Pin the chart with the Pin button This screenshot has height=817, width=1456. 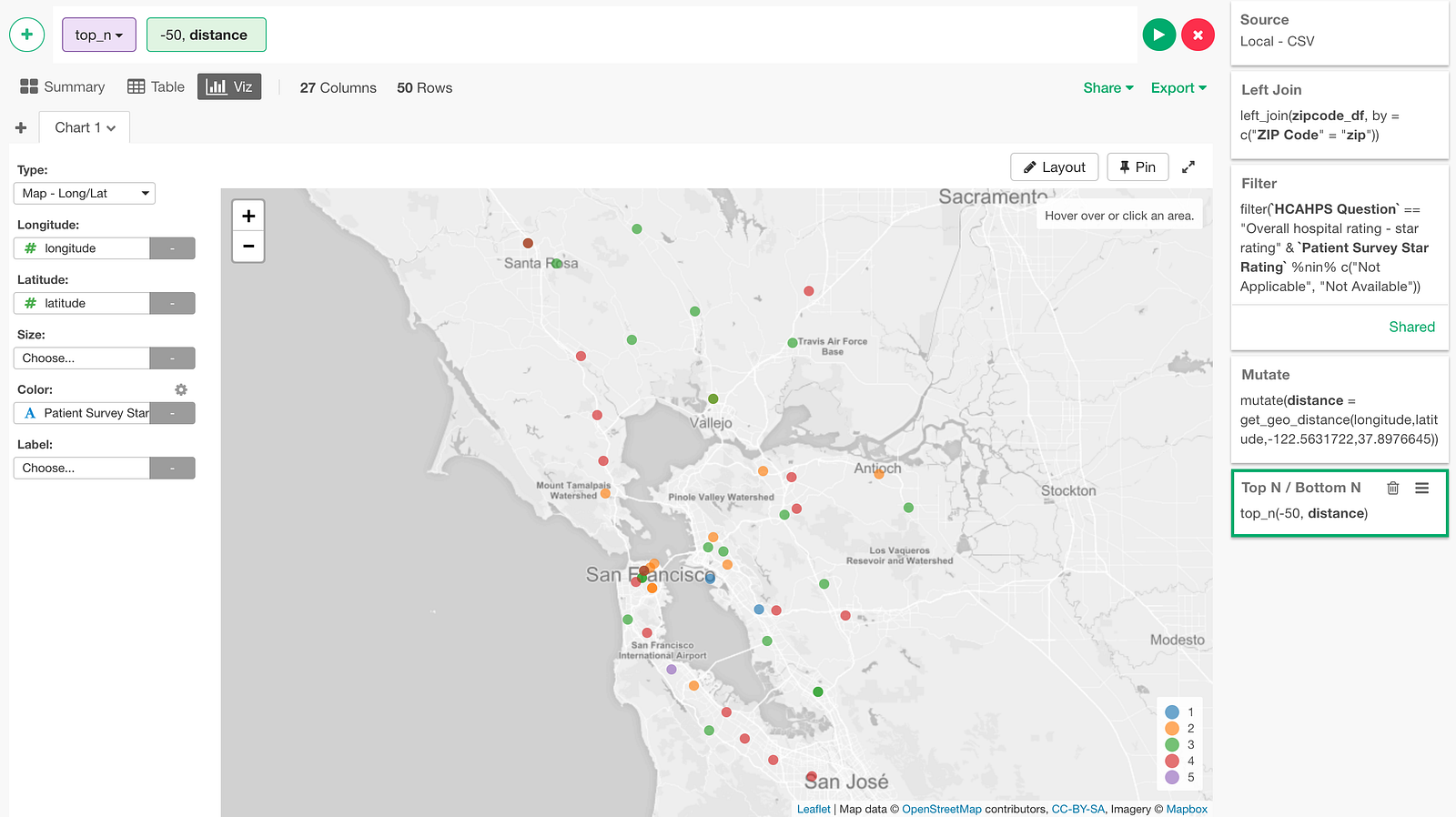point(1137,167)
